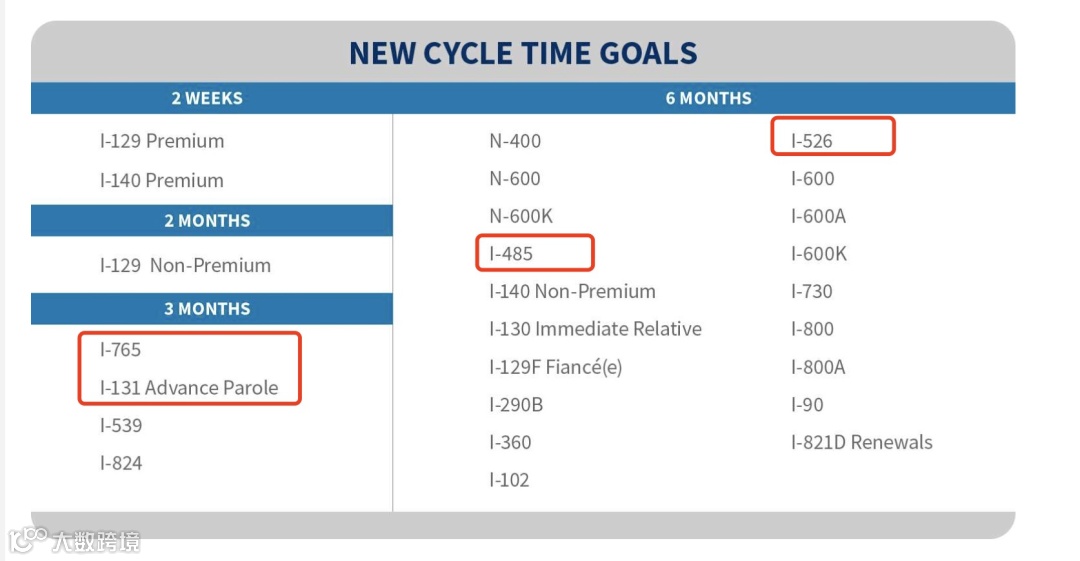Select the I-129F Fiancé(e) entry
Viewport: 1080px width, 561px height.
click(556, 367)
